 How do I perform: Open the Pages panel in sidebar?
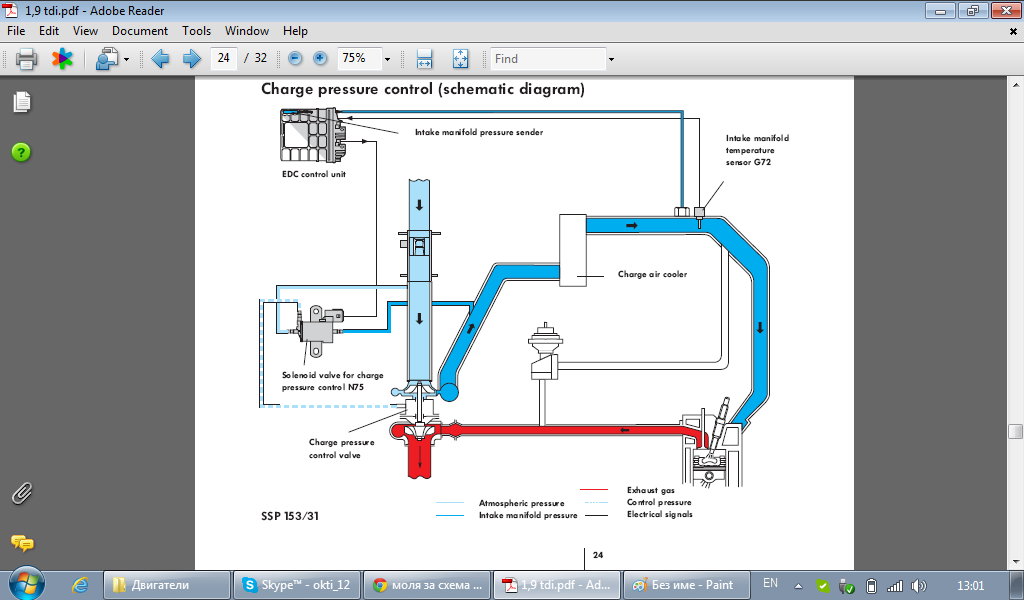tap(22, 102)
